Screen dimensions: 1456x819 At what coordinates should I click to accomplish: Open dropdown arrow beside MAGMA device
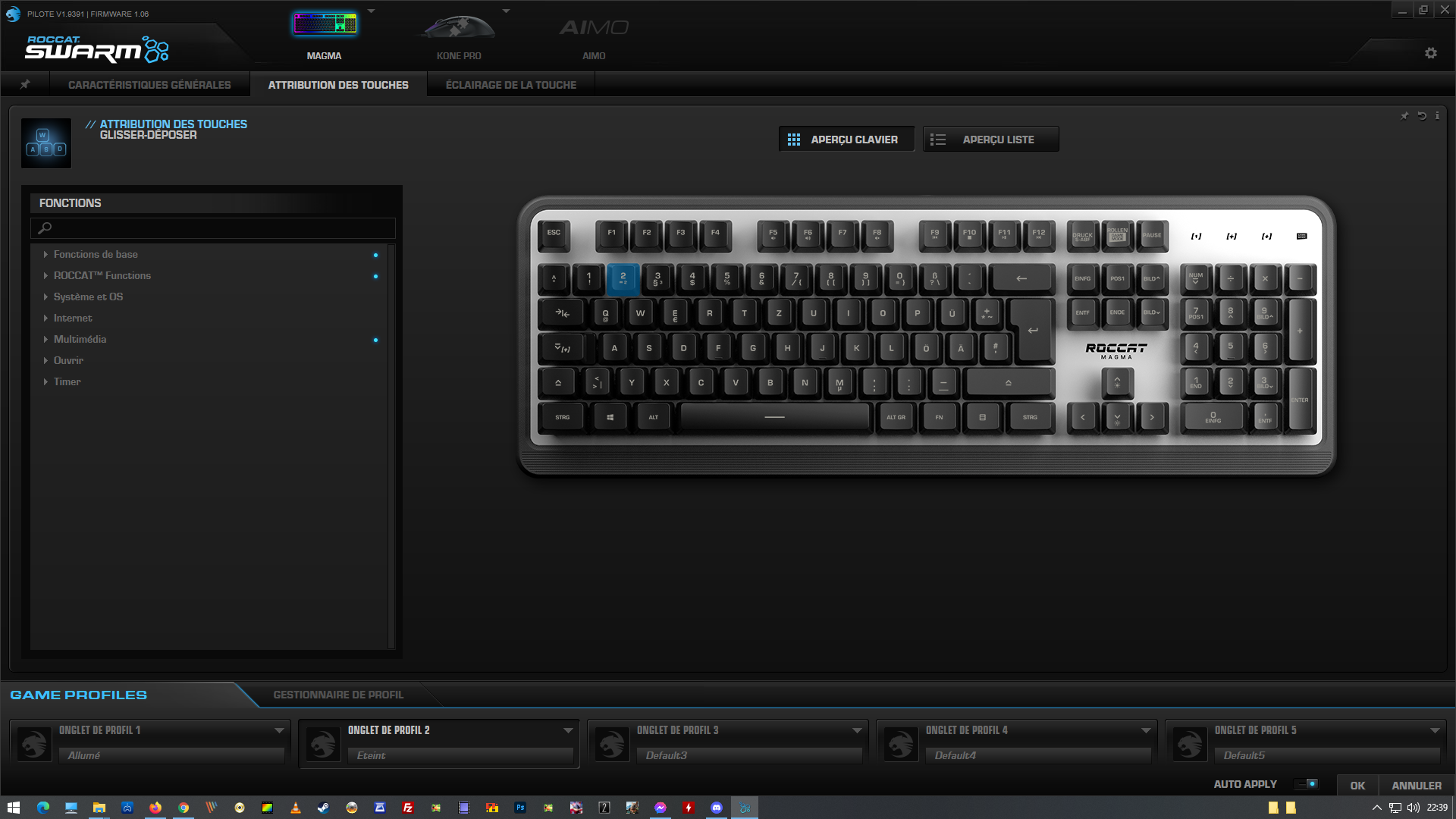point(371,11)
